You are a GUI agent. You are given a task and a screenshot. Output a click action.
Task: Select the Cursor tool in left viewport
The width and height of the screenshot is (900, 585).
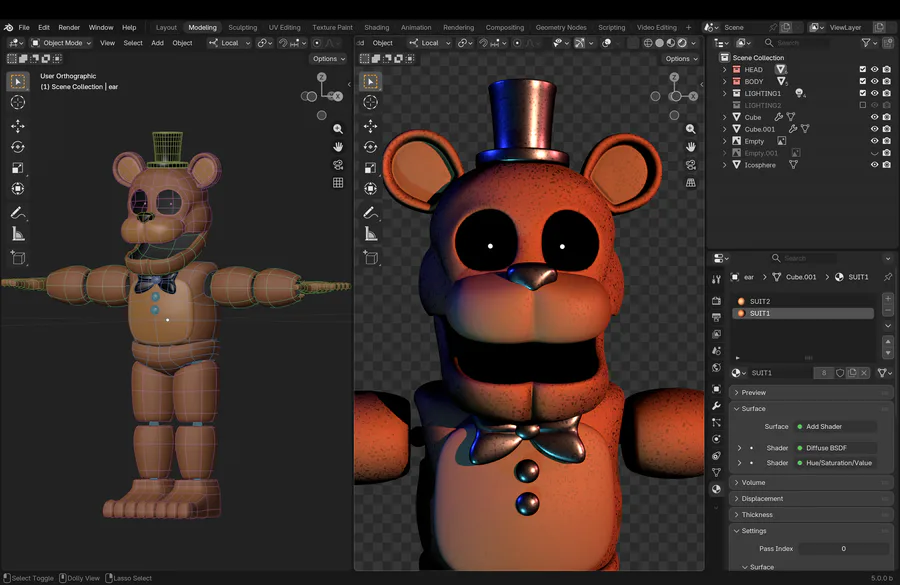(18, 102)
